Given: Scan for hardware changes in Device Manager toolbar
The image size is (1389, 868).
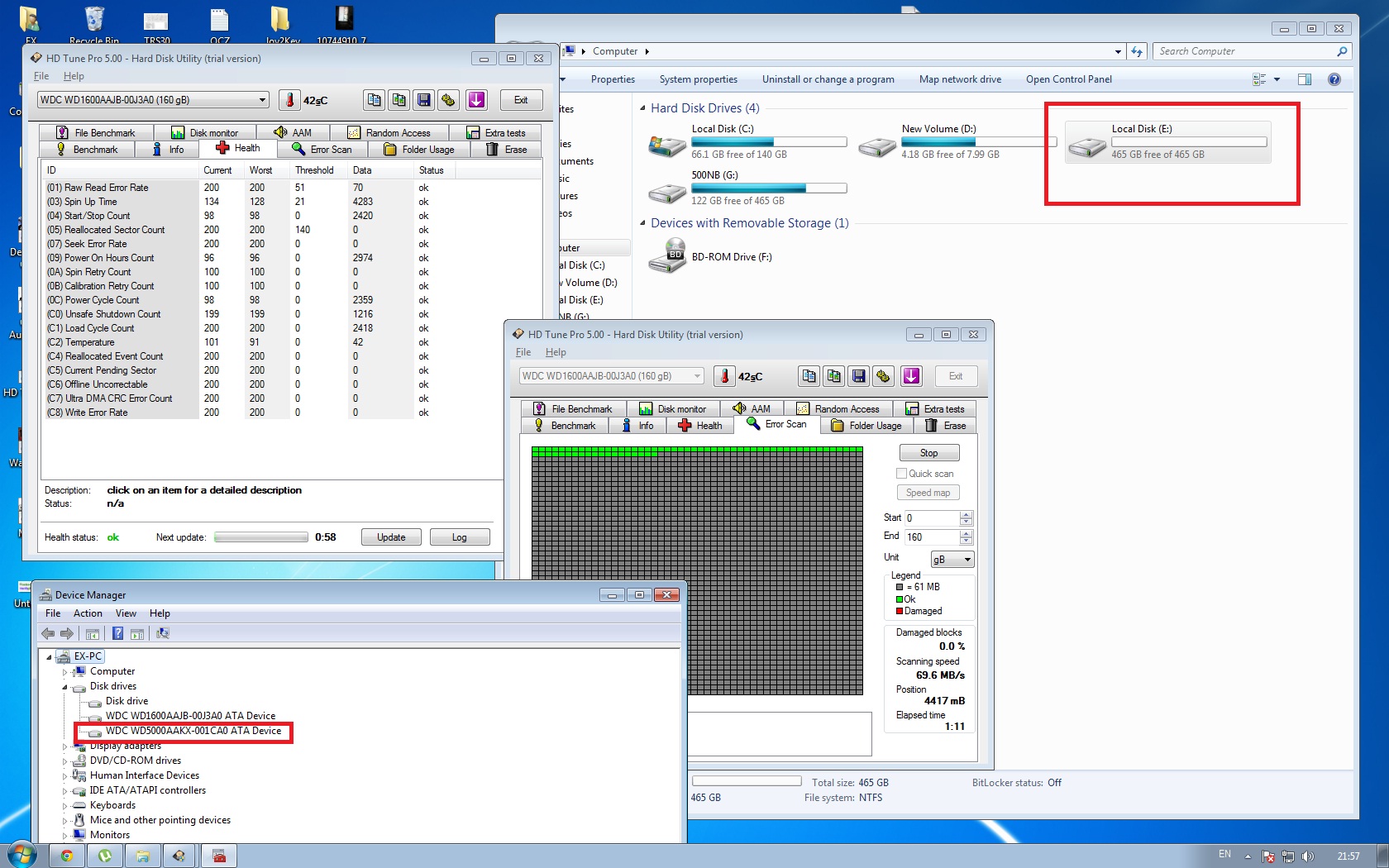Looking at the screenshot, I should click(x=163, y=633).
